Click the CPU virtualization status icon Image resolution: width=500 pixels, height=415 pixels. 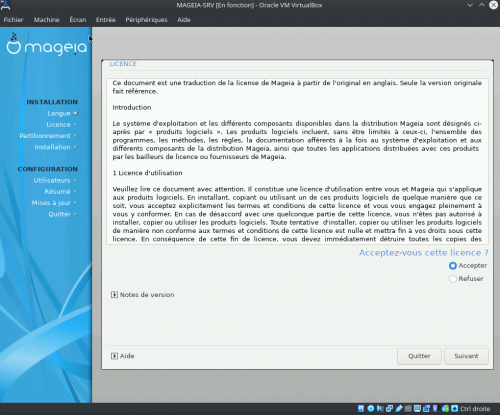[x=435, y=409]
